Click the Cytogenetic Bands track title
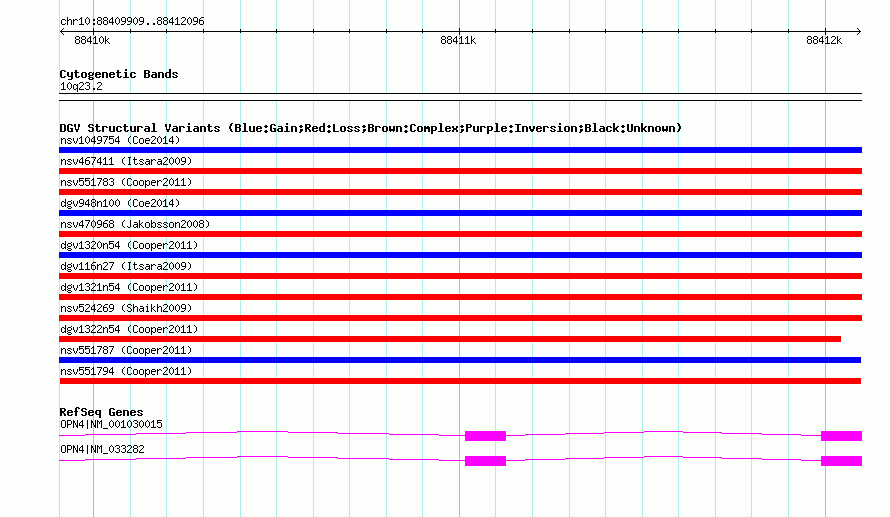This screenshot has width=890, height=517. tap(119, 74)
